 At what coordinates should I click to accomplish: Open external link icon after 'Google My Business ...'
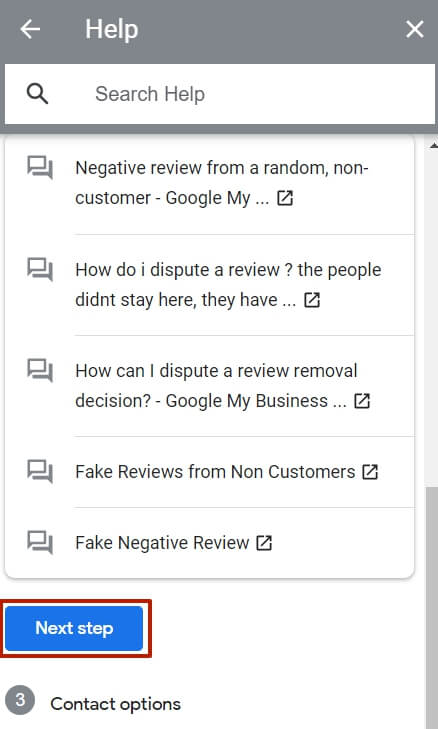pyautogui.click(x=362, y=401)
